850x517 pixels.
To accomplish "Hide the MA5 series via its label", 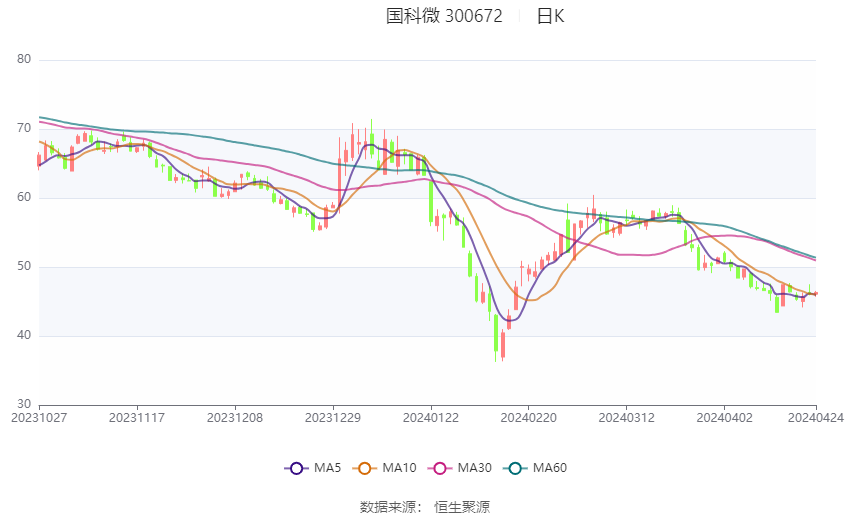I will pyautogui.click(x=327, y=468).
